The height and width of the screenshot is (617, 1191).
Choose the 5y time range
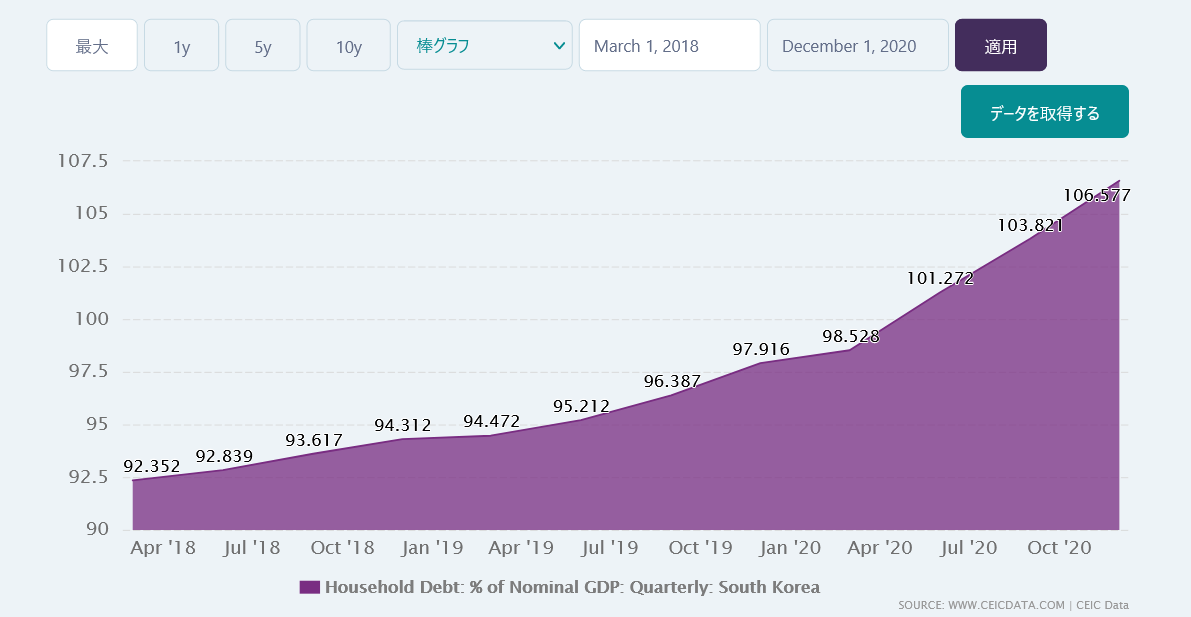(262, 46)
